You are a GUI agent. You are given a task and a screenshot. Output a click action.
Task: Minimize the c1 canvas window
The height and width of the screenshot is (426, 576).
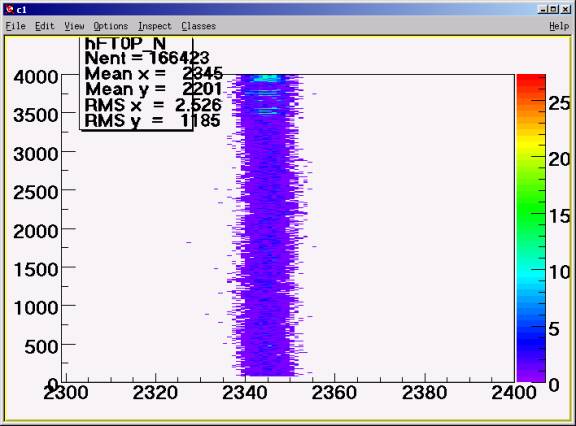(543, 9)
